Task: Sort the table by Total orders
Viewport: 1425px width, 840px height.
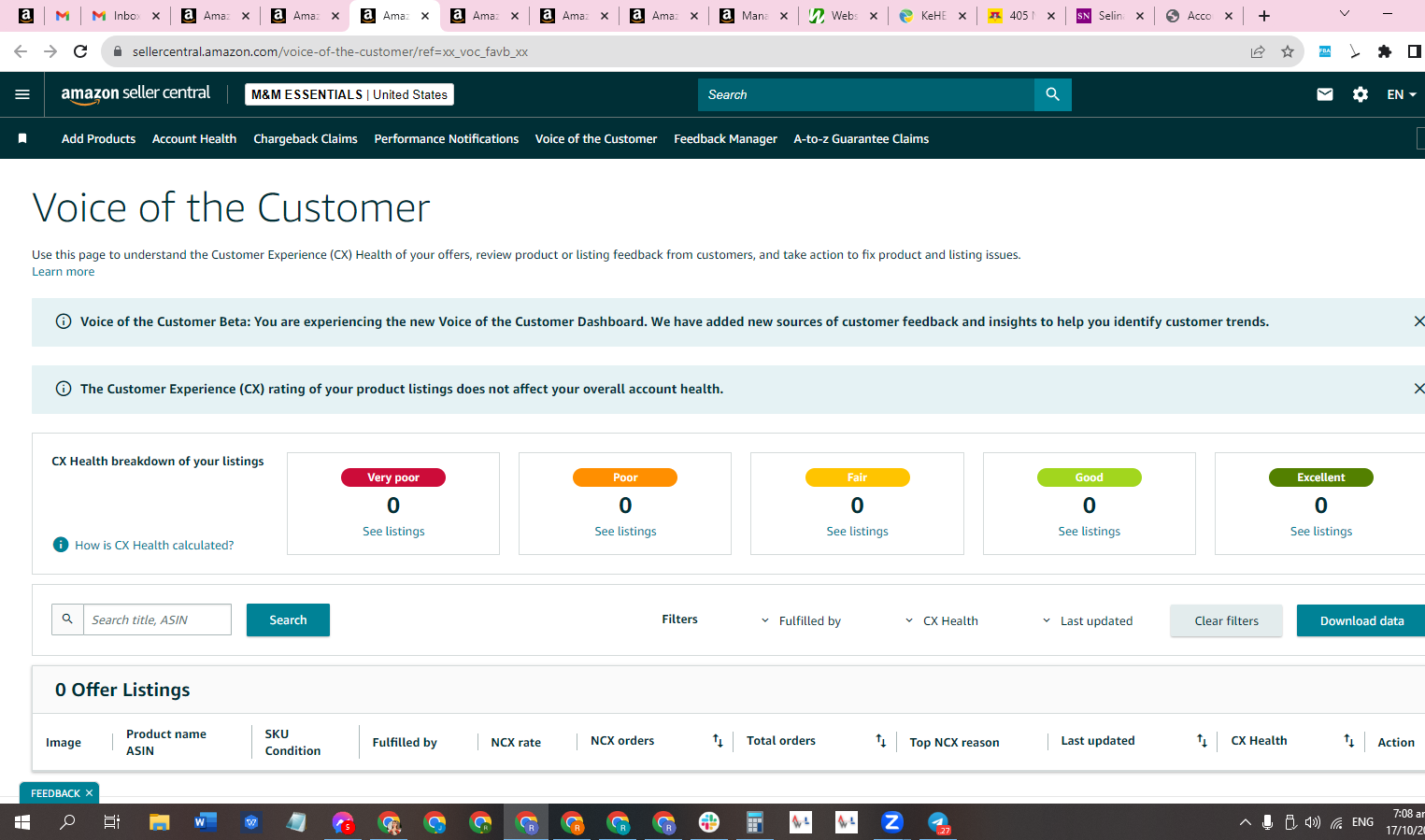Action: pyautogui.click(x=880, y=741)
